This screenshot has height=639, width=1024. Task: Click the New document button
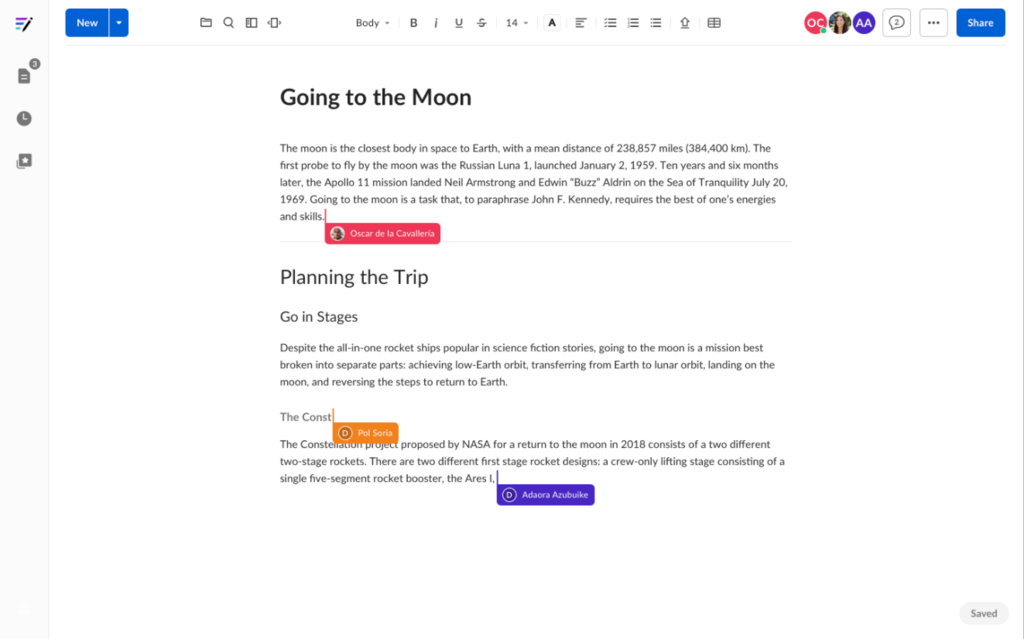(87, 23)
